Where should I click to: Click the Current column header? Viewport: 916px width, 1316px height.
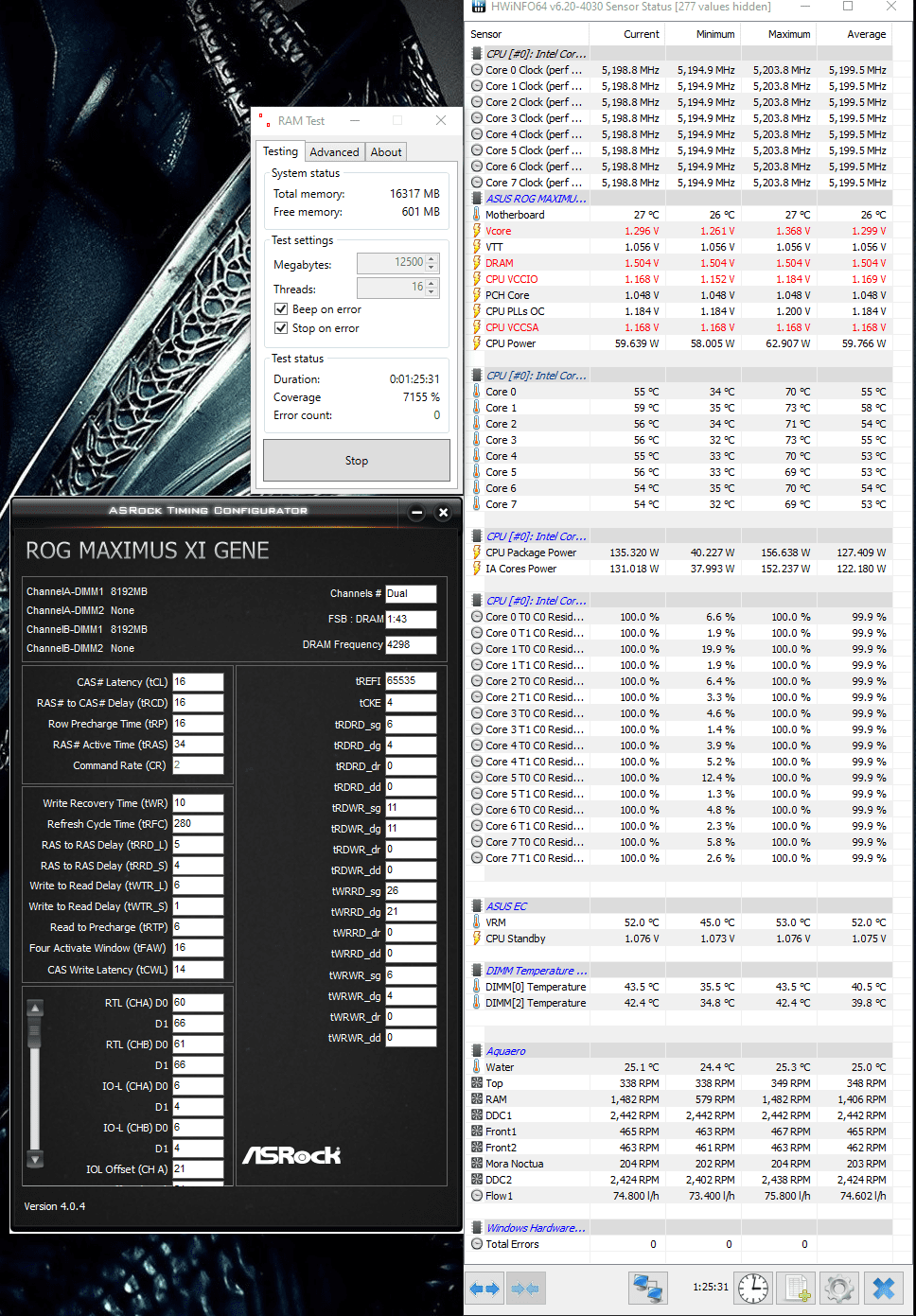point(629,34)
